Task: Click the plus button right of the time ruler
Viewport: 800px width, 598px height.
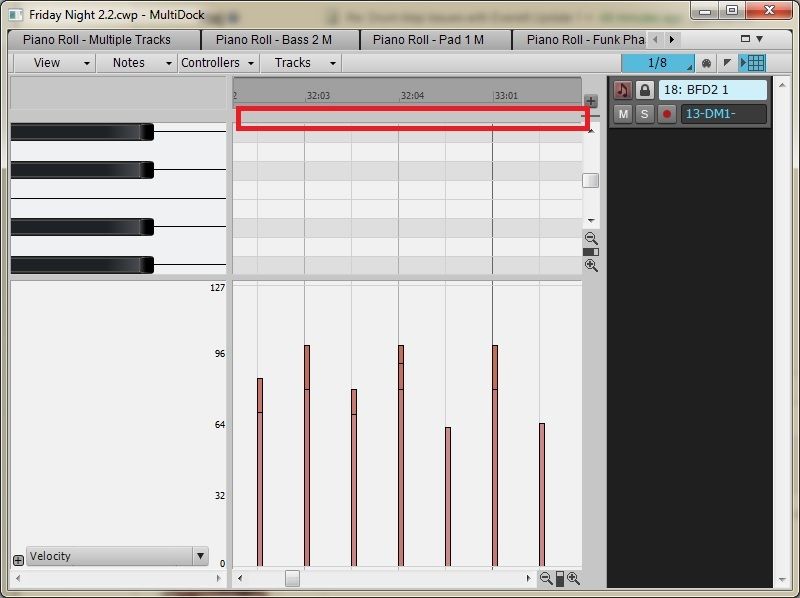Action: (591, 102)
